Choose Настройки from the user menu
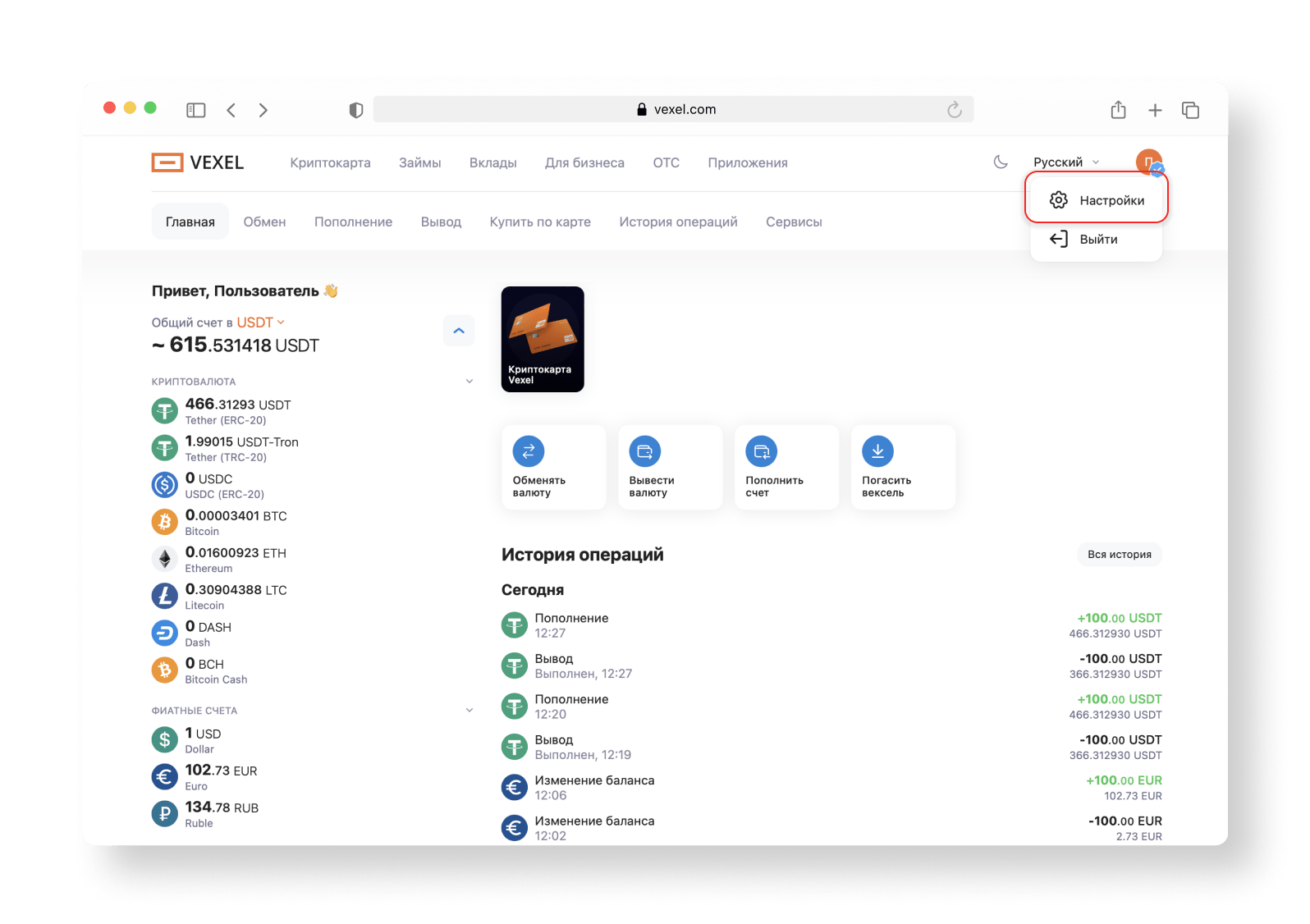 (x=1097, y=199)
